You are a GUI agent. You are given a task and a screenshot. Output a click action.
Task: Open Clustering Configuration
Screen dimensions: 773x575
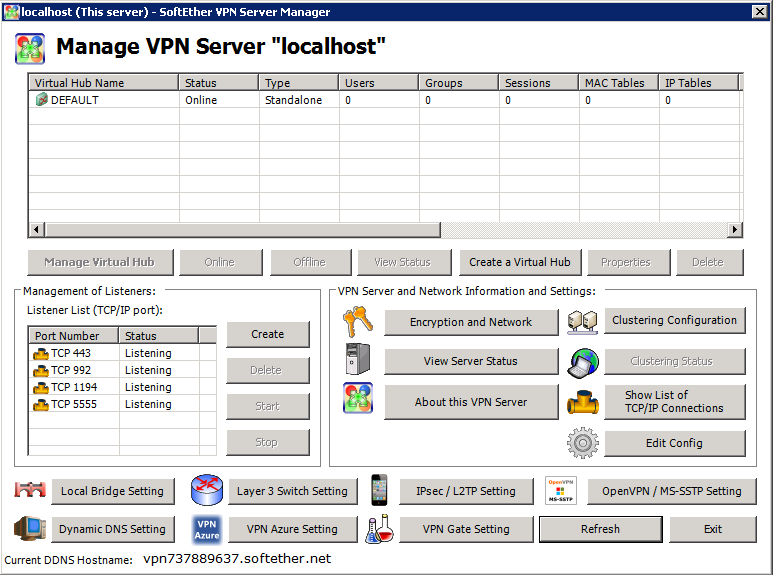pos(674,321)
